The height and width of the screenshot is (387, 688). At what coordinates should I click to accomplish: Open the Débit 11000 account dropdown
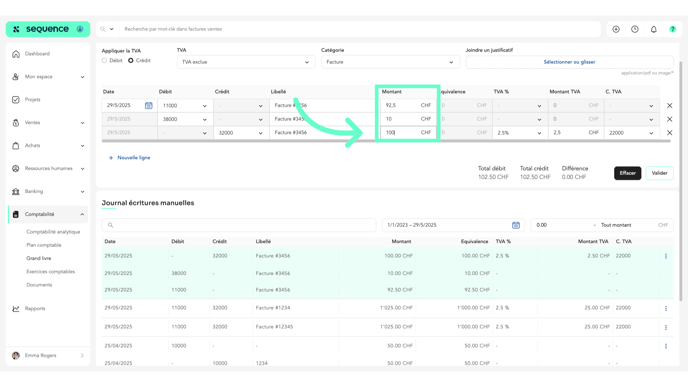[184, 106]
